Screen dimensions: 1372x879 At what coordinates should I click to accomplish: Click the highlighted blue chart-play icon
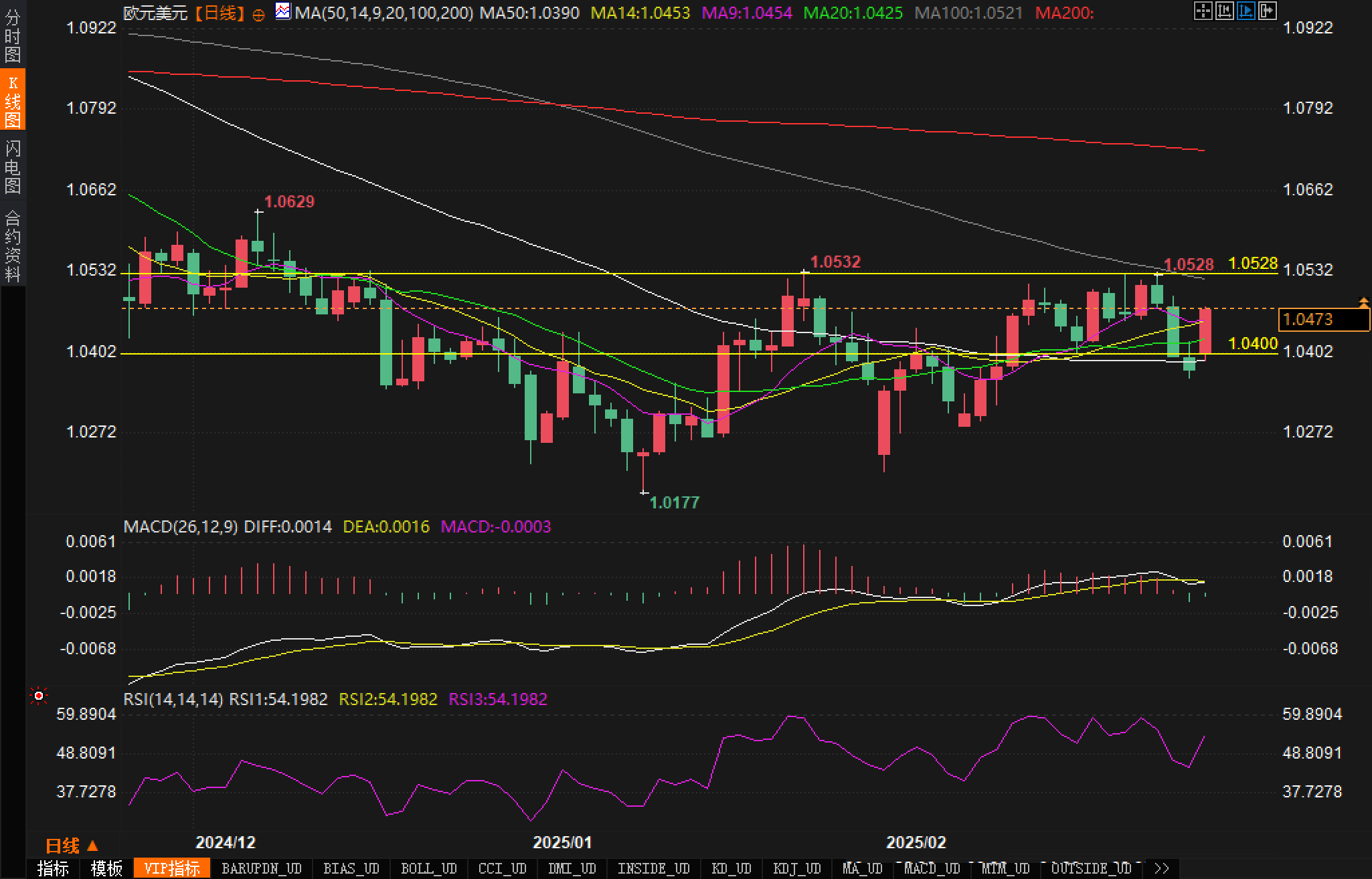[x=1246, y=11]
